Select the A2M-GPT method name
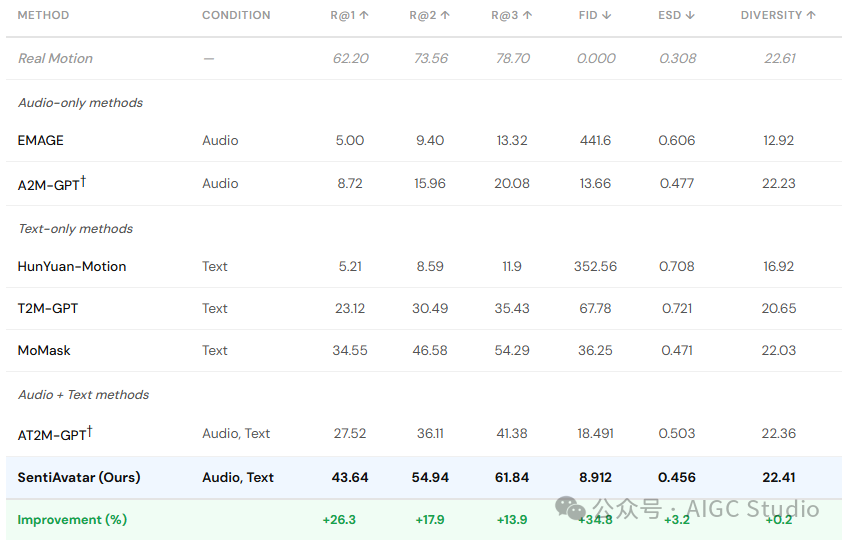The height and width of the screenshot is (543, 847). [x=51, y=184]
